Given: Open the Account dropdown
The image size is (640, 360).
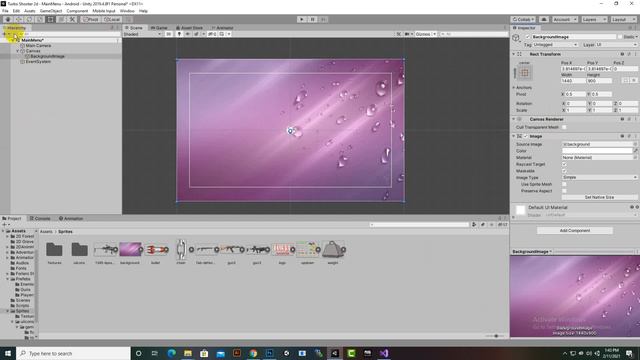Looking at the screenshot, I should [x=564, y=19].
